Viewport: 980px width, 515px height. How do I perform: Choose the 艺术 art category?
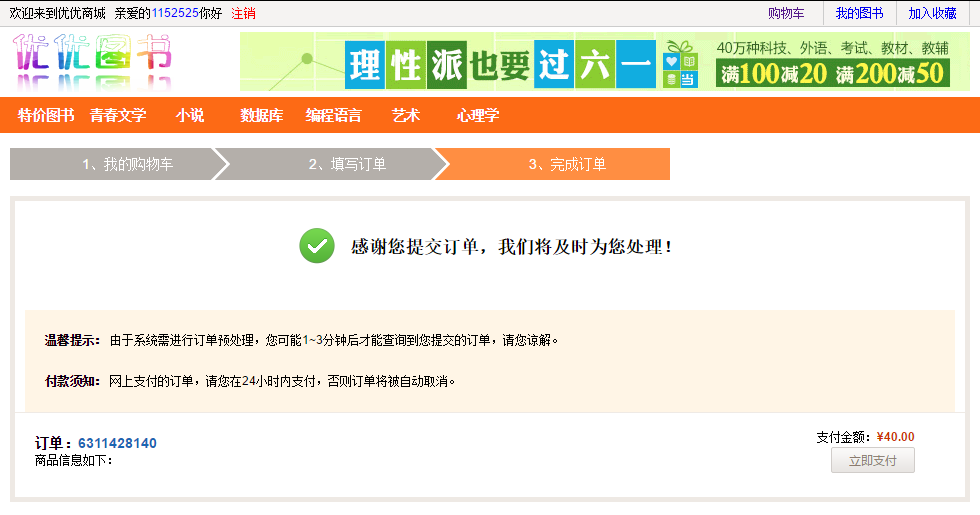point(406,115)
